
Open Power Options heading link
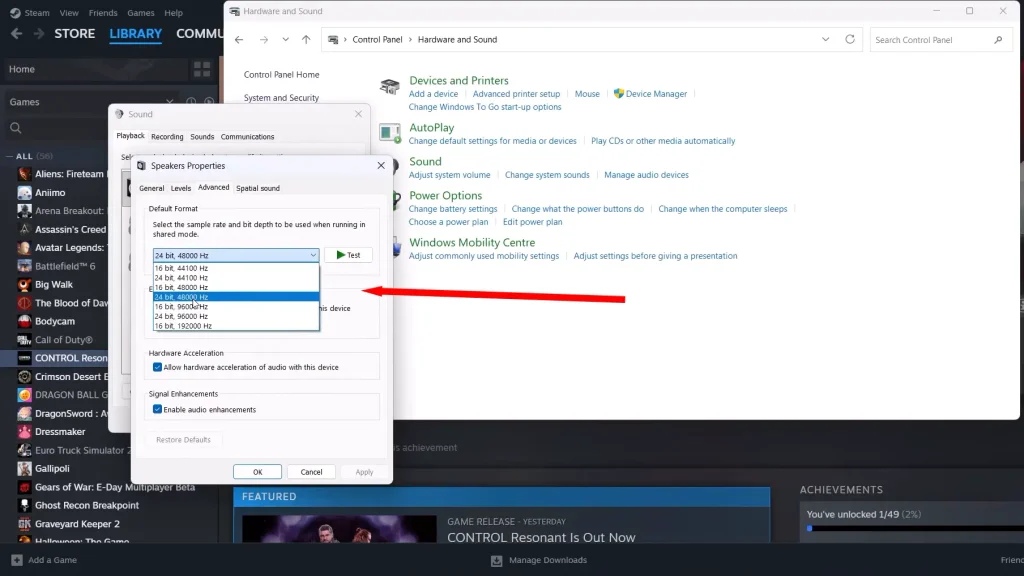[445, 195]
